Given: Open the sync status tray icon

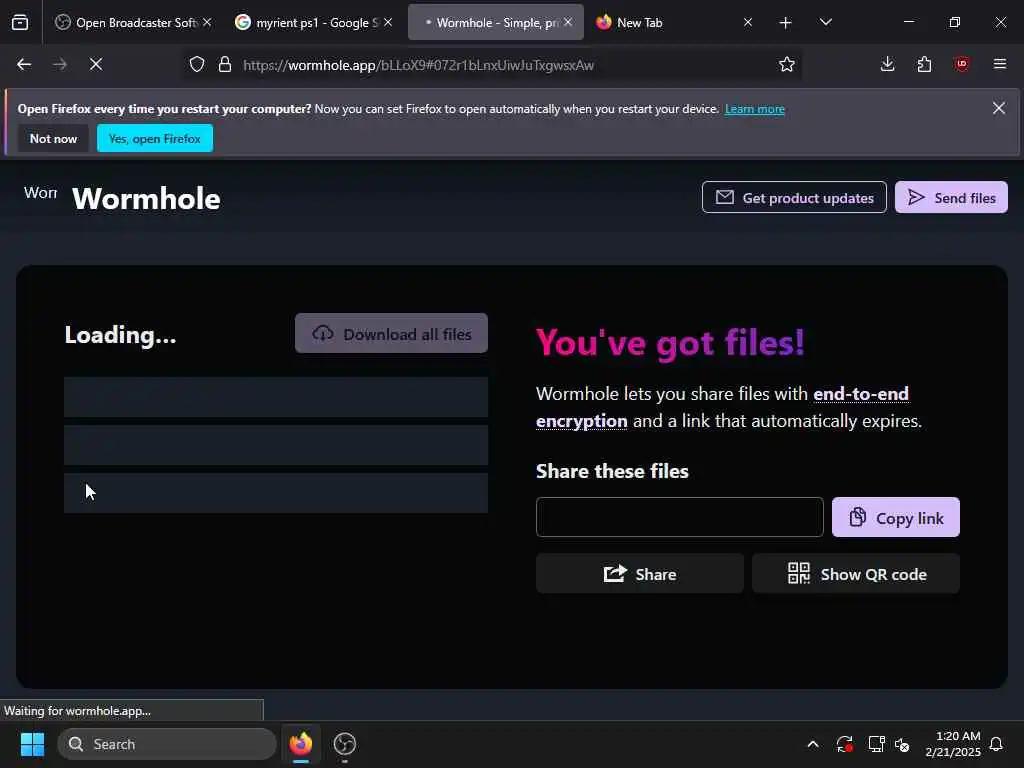Looking at the screenshot, I should click(844, 744).
